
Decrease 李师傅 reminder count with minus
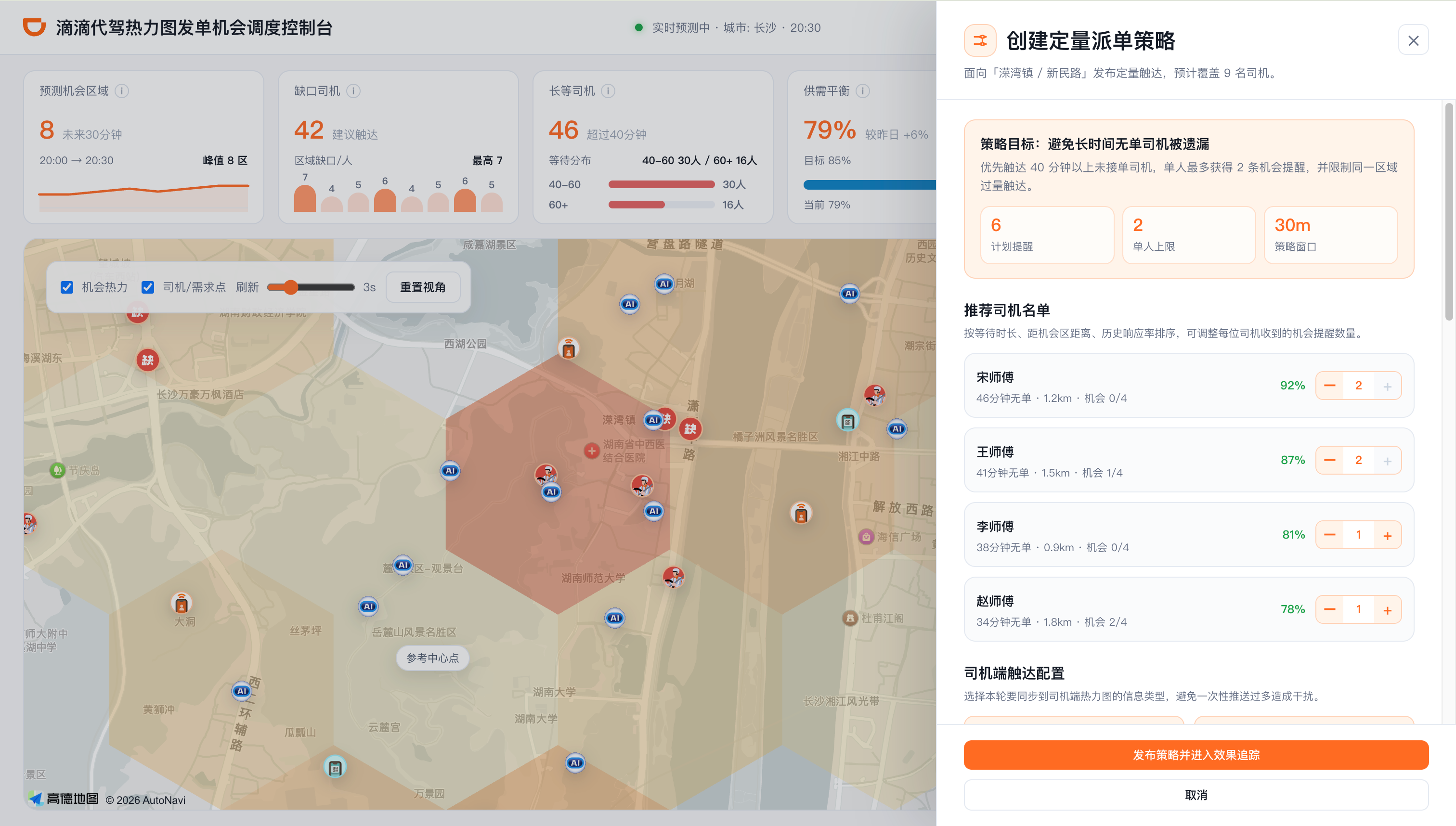point(1329,535)
